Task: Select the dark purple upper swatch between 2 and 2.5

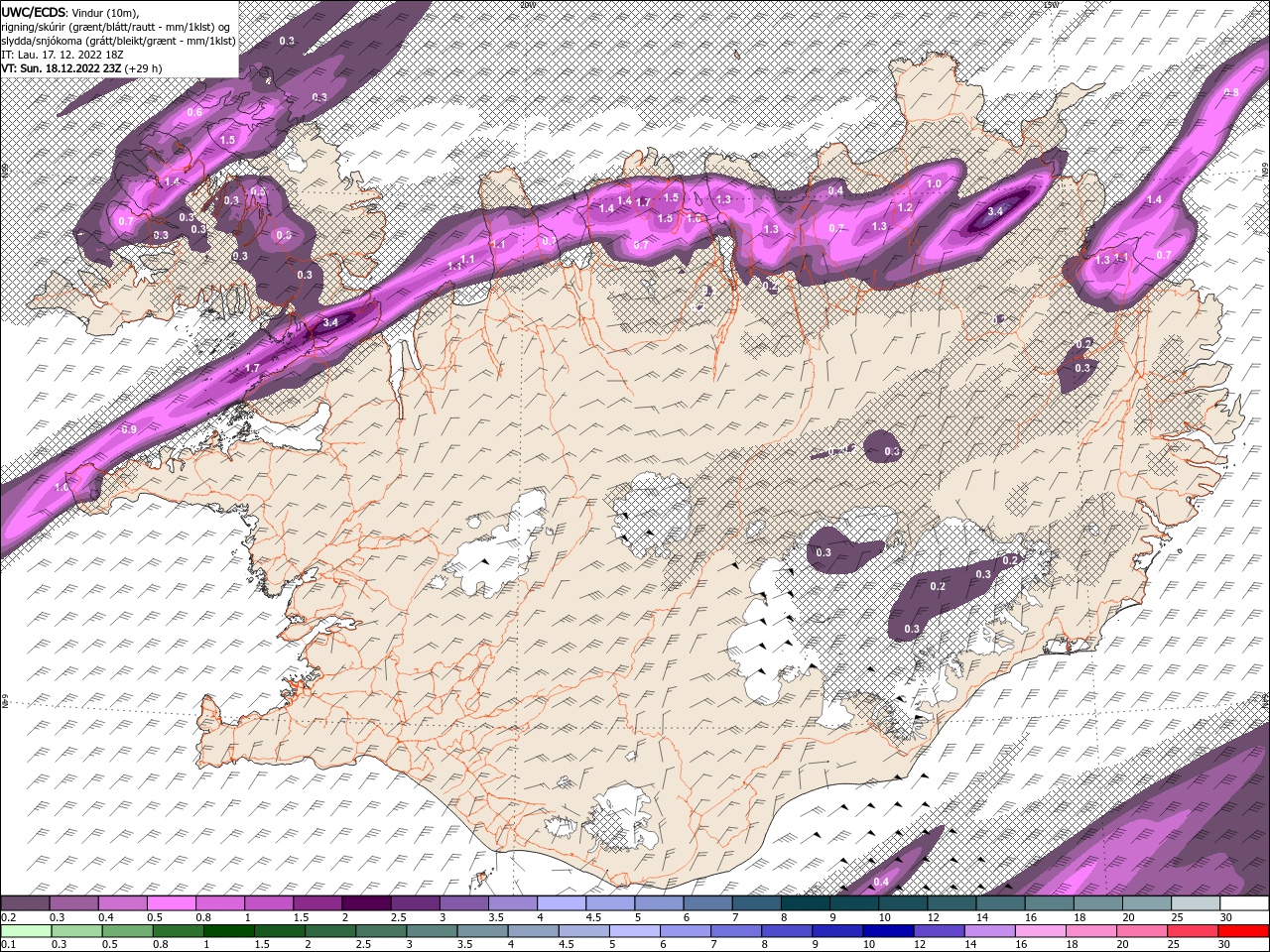Action: (x=366, y=903)
